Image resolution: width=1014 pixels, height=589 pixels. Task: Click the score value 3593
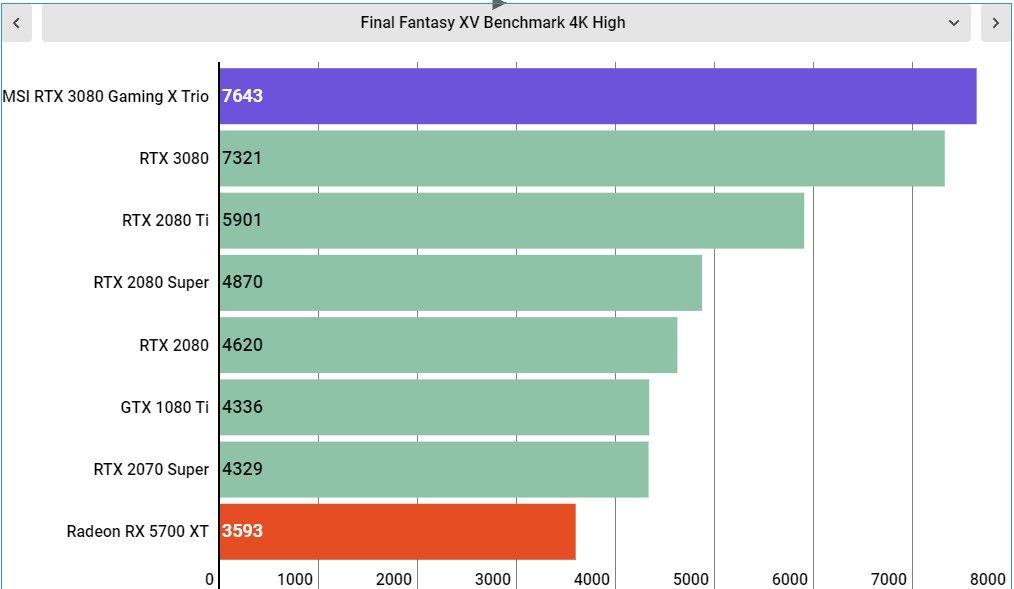[x=243, y=531]
